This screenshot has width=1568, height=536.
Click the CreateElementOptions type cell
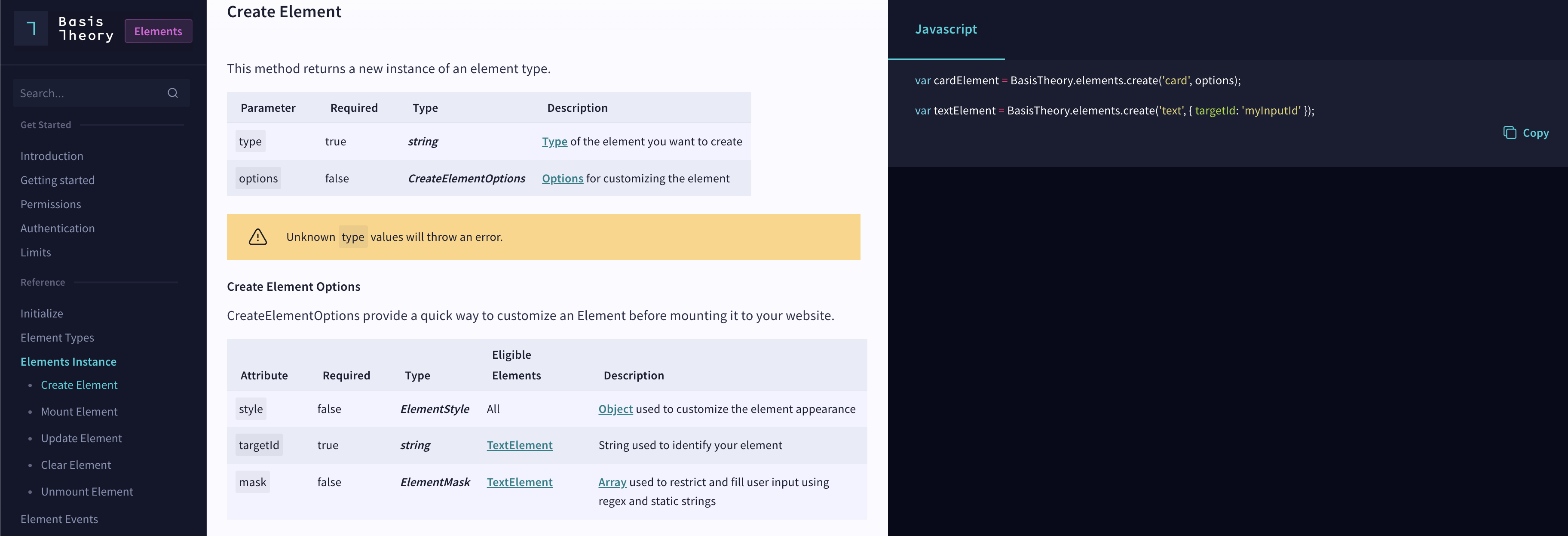[x=466, y=179]
